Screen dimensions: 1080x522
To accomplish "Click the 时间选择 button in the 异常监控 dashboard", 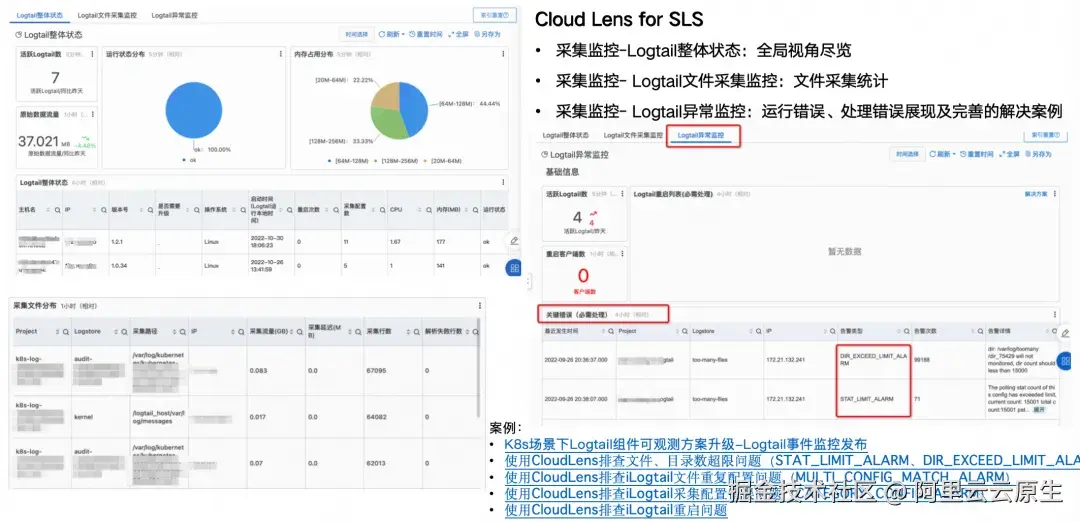I will 906,154.
